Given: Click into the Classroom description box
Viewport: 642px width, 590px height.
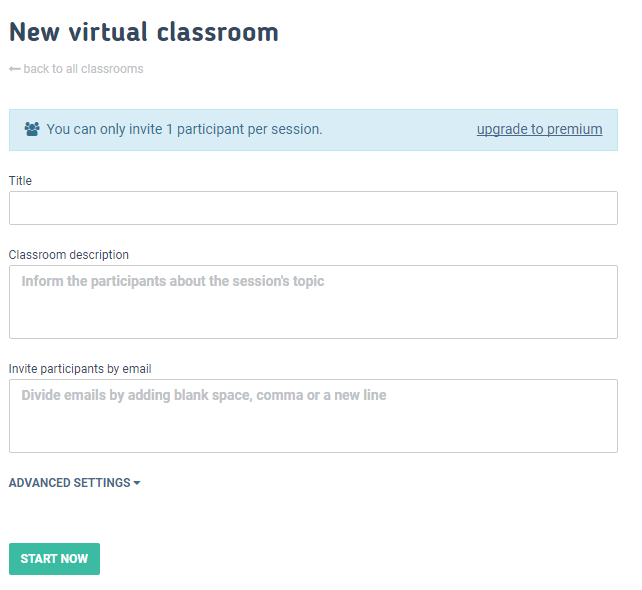Looking at the screenshot, I should 313,302.
